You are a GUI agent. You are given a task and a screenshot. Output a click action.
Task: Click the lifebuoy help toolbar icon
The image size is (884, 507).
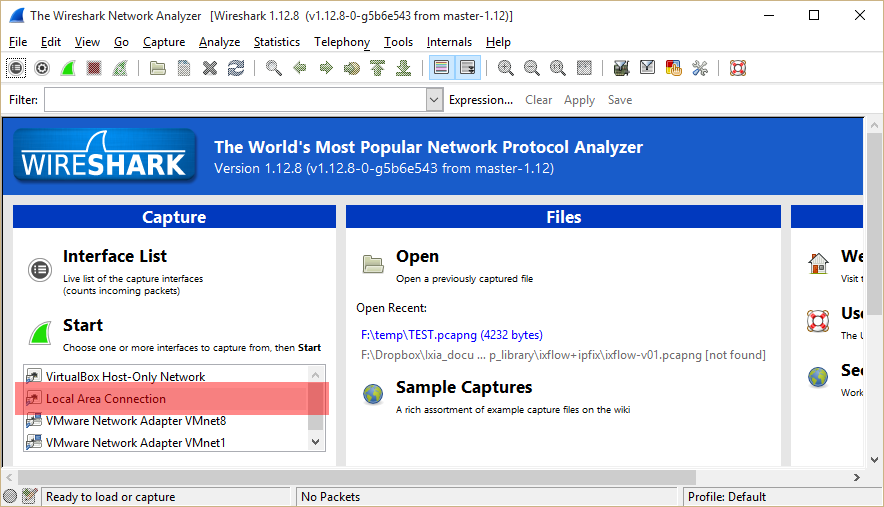coord(738,68)
